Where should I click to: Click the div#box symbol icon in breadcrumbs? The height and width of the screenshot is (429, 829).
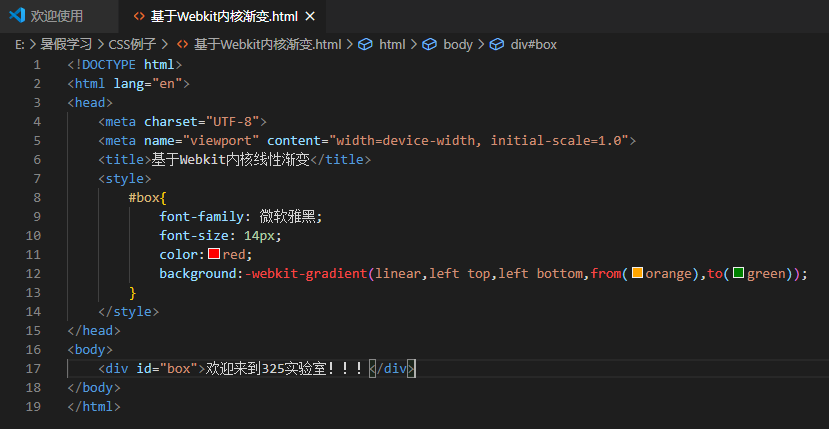click(x=496, y=45)
